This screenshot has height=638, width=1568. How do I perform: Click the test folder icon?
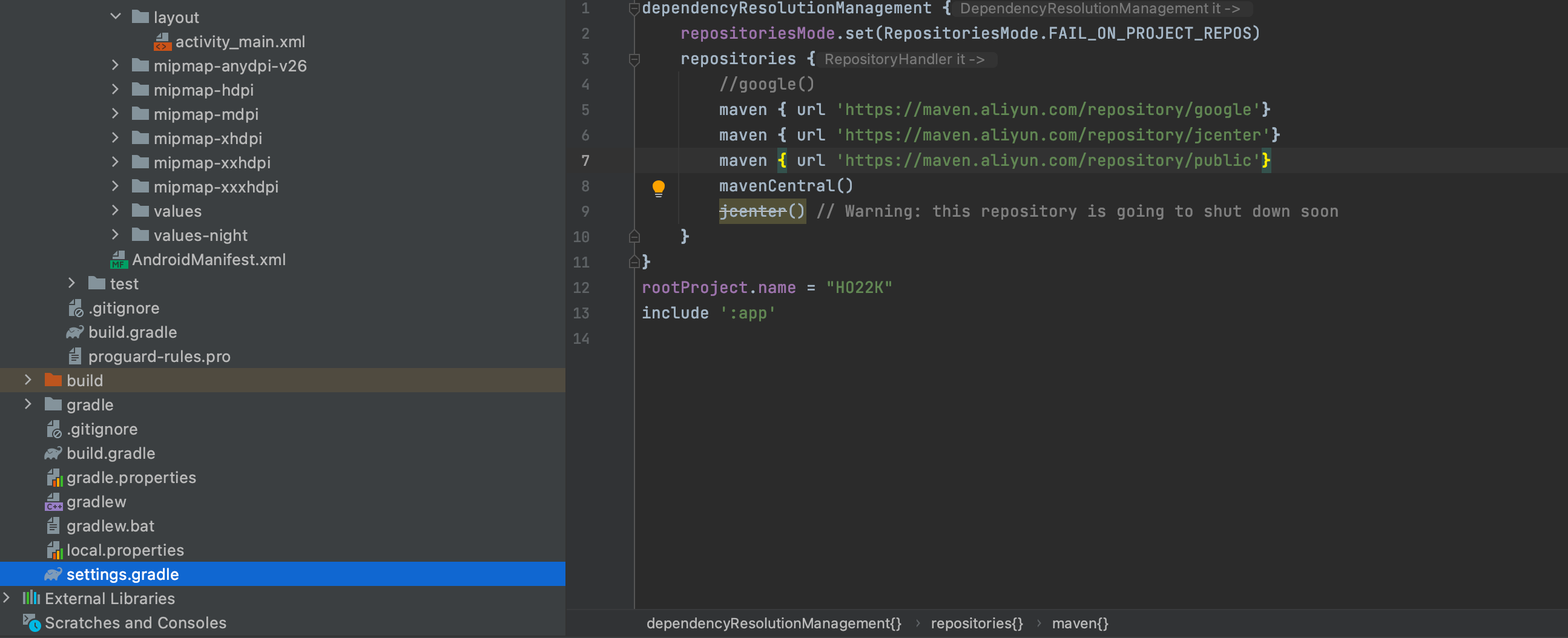[97, 283]
